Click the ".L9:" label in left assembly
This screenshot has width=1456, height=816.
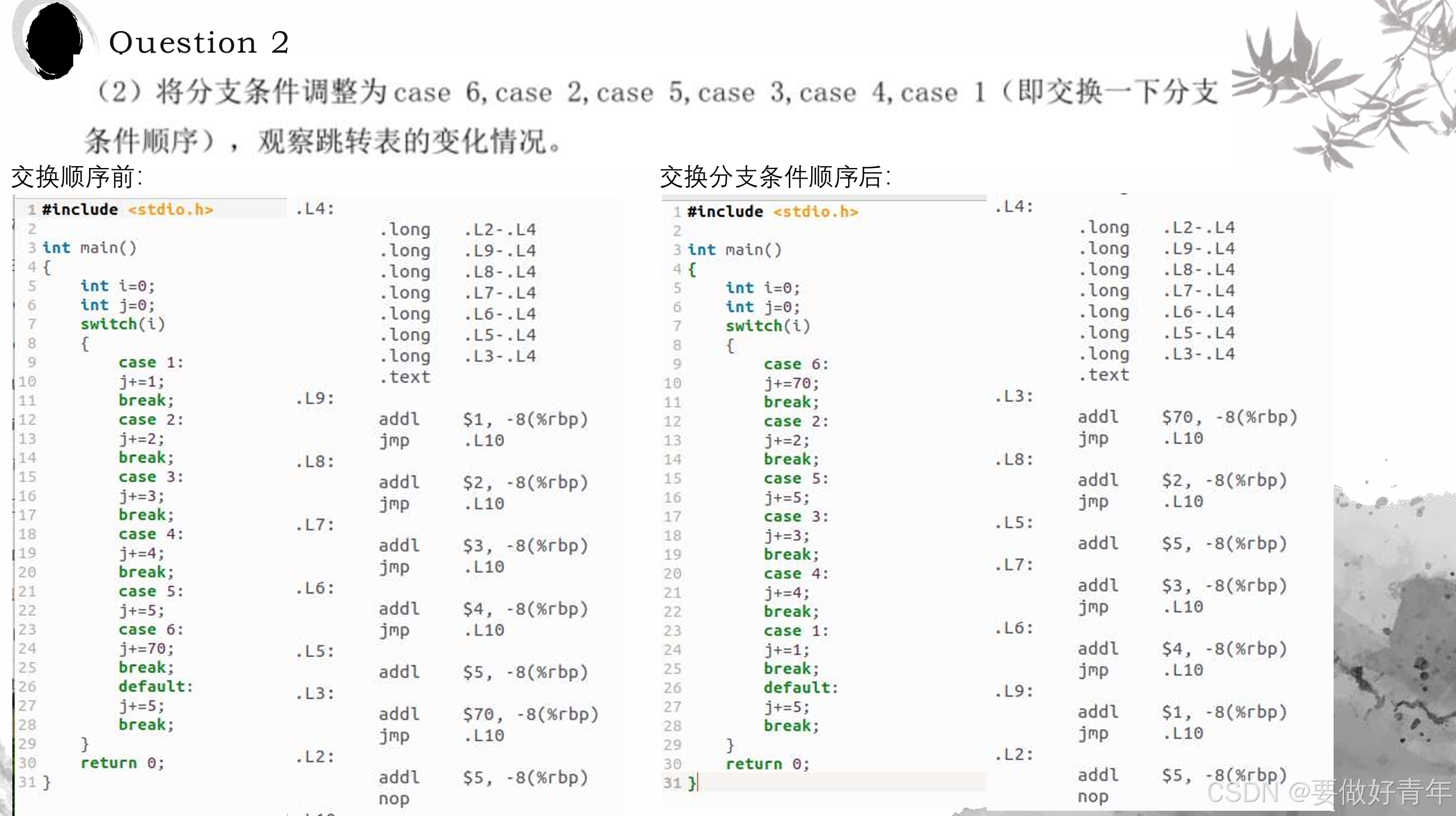[315, 399]
